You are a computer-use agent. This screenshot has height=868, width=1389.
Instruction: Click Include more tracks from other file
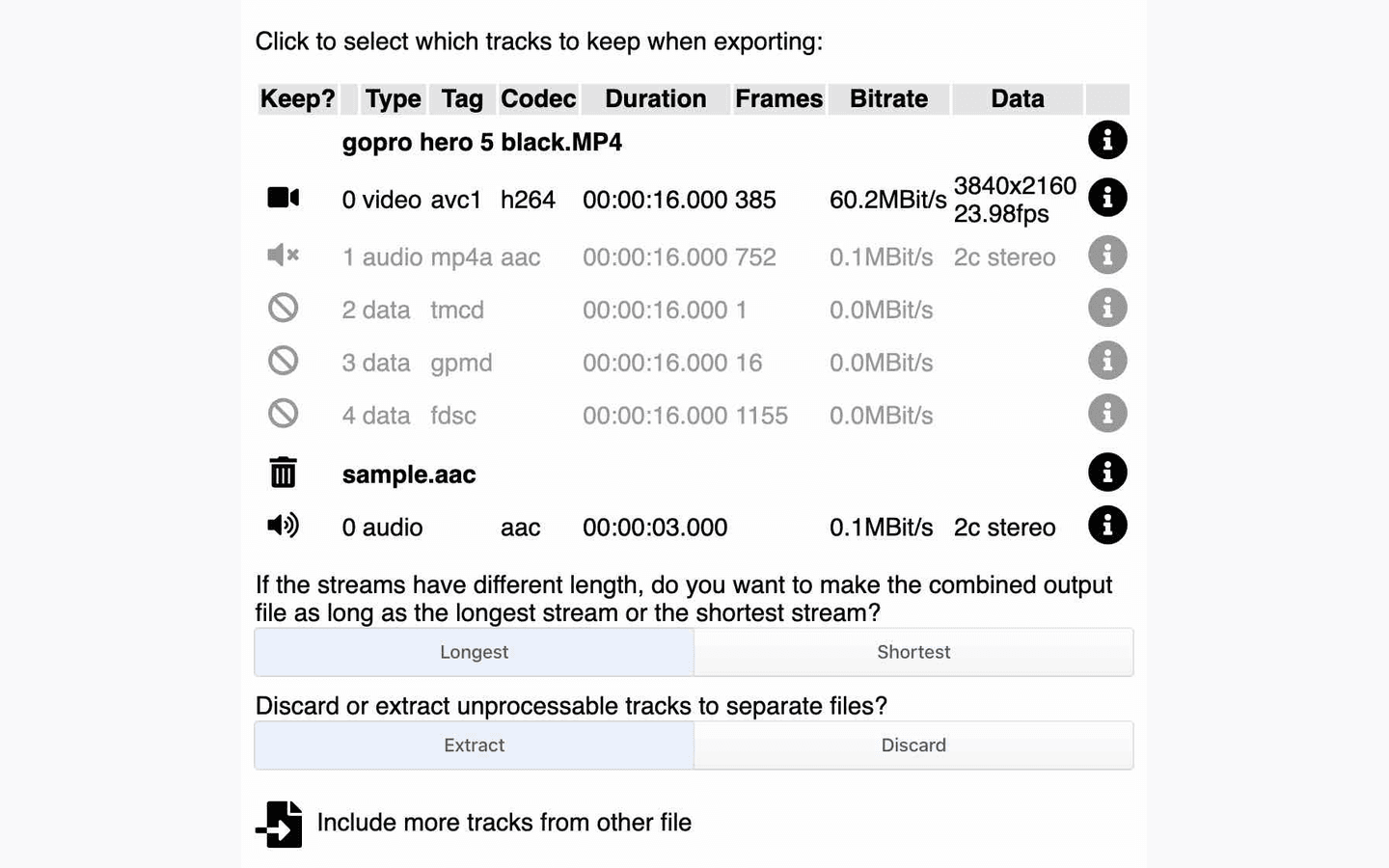tap(474, 824)
